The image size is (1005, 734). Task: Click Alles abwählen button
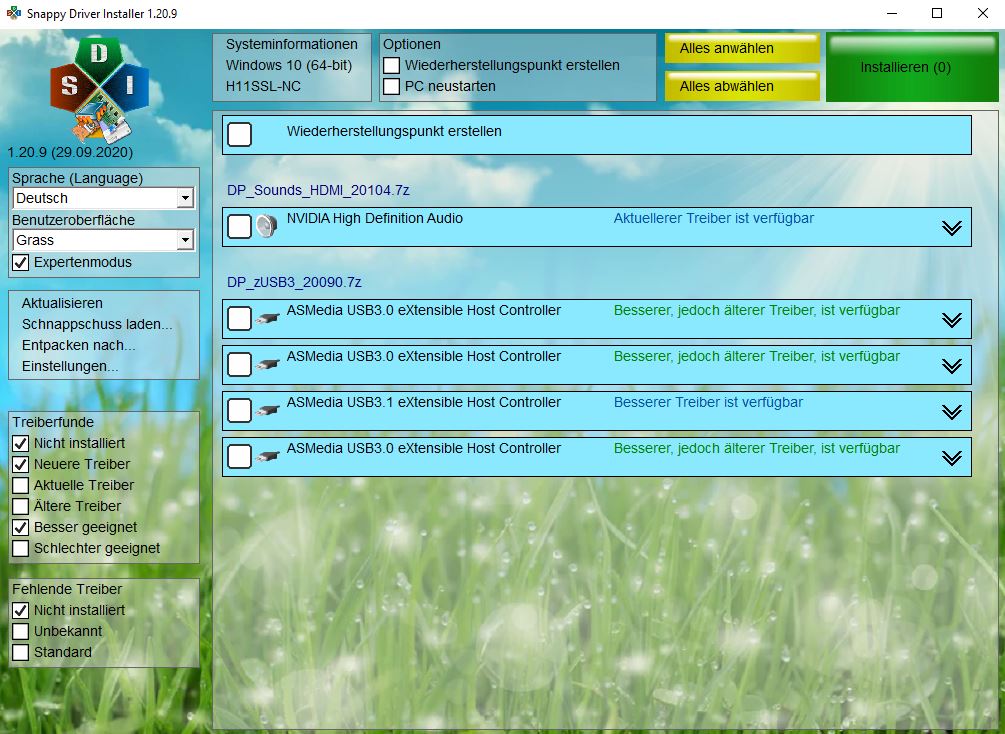pos(742,86)
